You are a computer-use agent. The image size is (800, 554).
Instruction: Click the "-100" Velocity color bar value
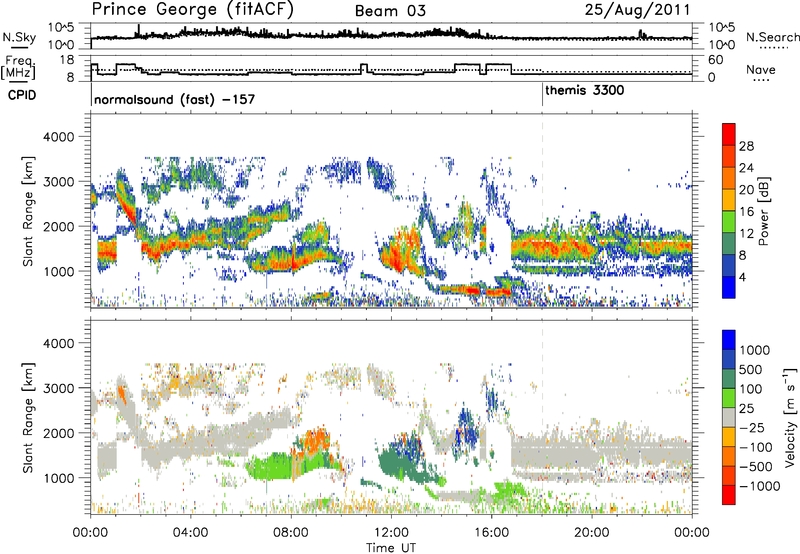756,447
